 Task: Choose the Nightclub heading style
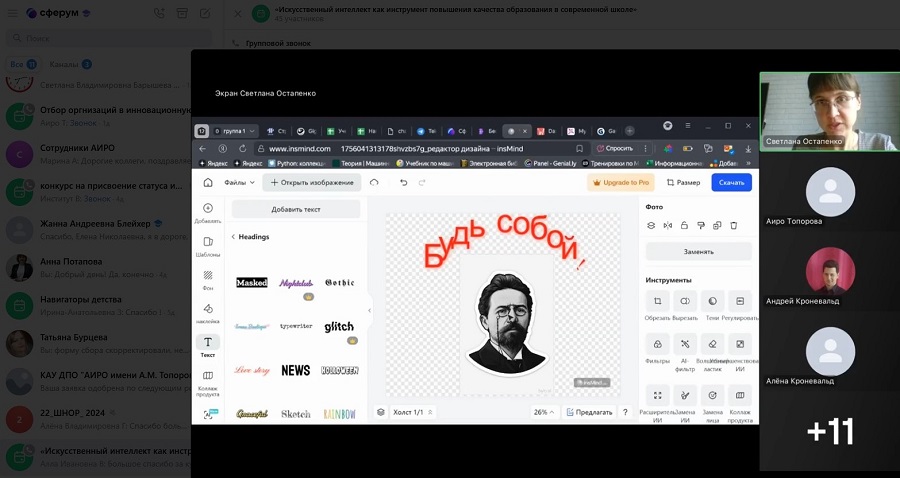[x=296, y=282]
